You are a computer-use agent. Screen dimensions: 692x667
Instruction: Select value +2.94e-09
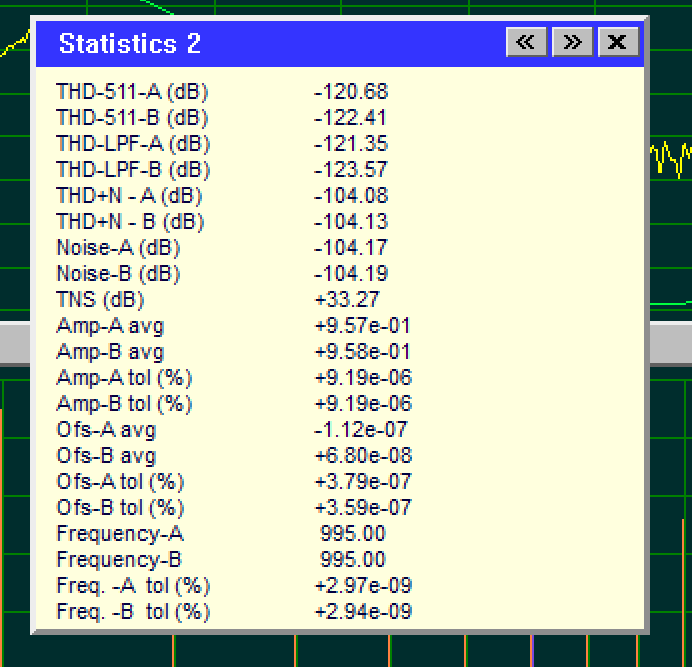click(x=363, y=611)
